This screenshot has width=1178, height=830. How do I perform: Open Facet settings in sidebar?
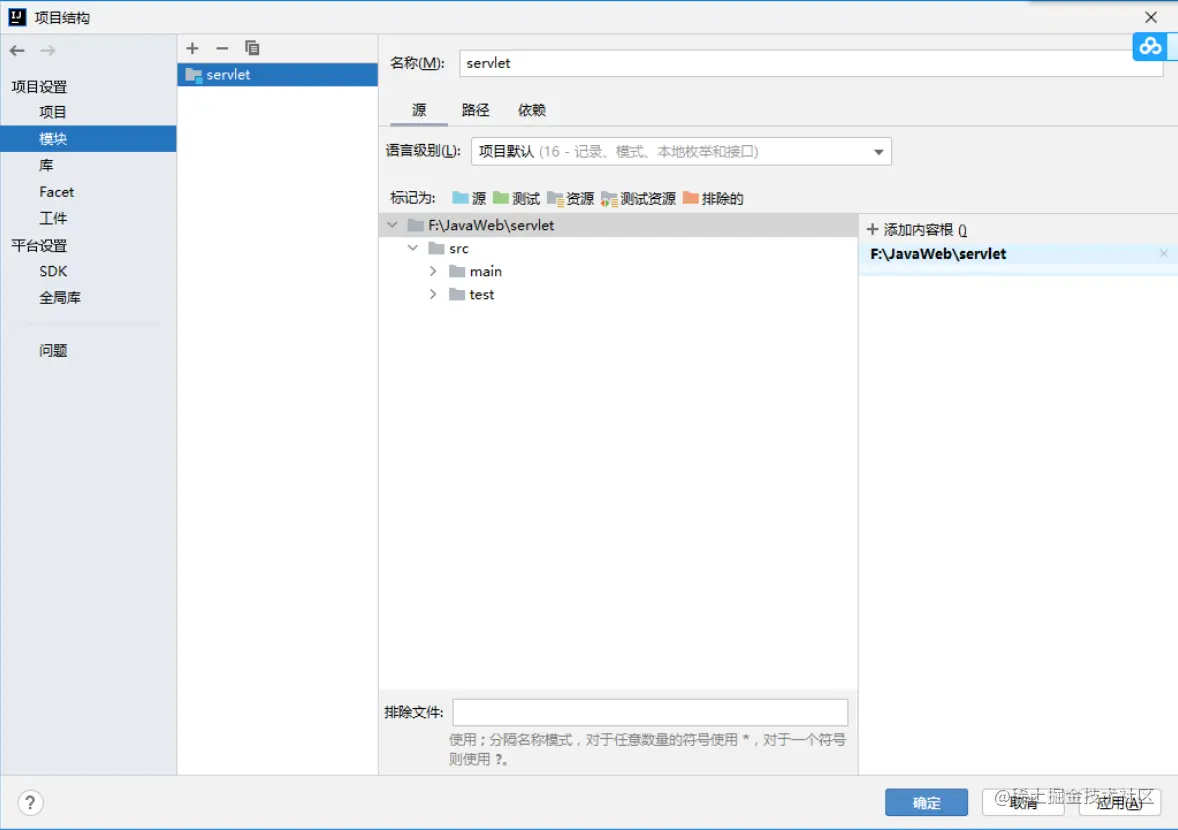pos(56,192)
